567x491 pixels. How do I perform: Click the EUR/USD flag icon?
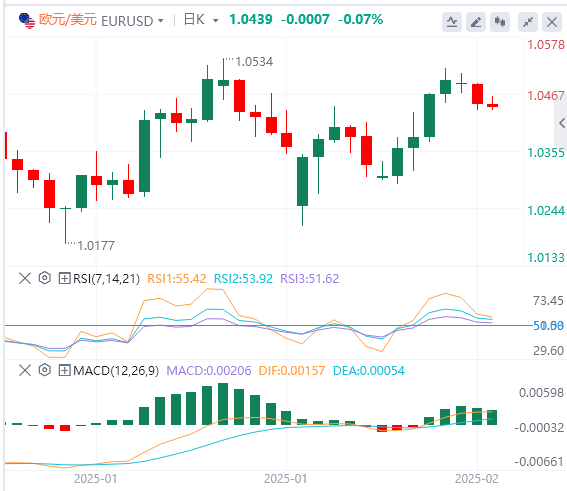click(26, 20)
